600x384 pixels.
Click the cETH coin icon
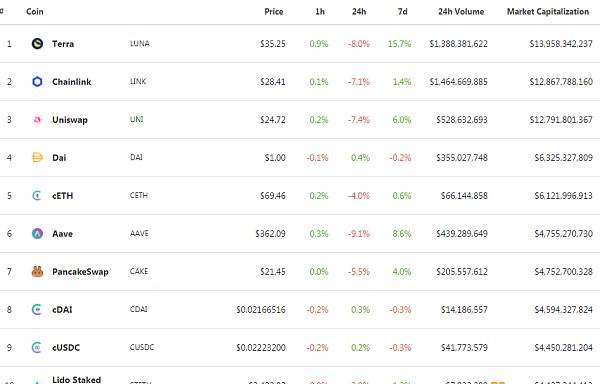(x=37, y=195)
